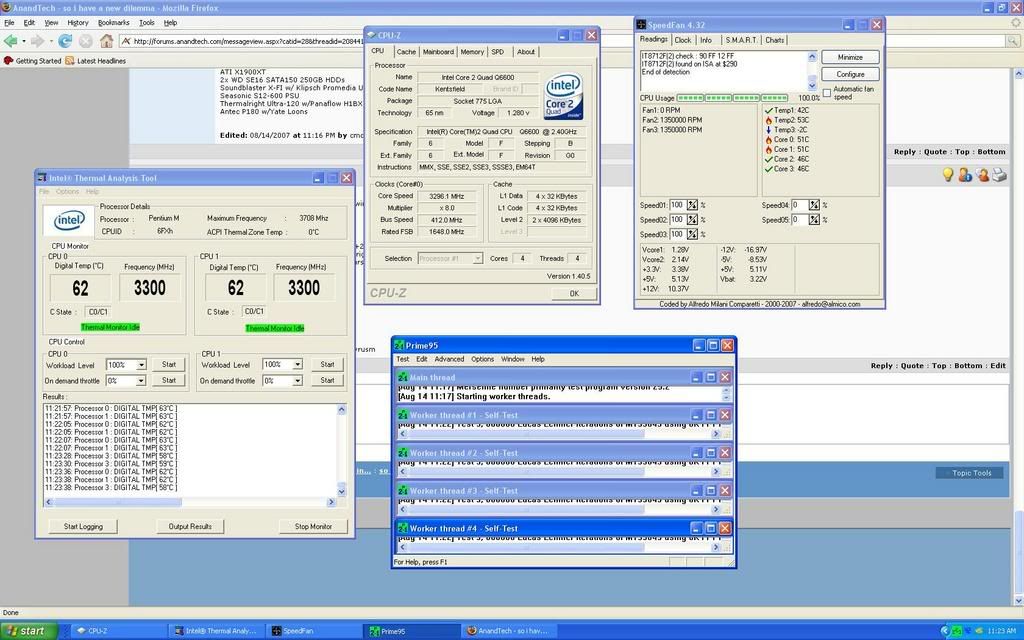Image resolution: width=1024 pixels, height=640 pixels.
Task: Click OK in the CPU-Z window
Action: (x=574, y=293)
